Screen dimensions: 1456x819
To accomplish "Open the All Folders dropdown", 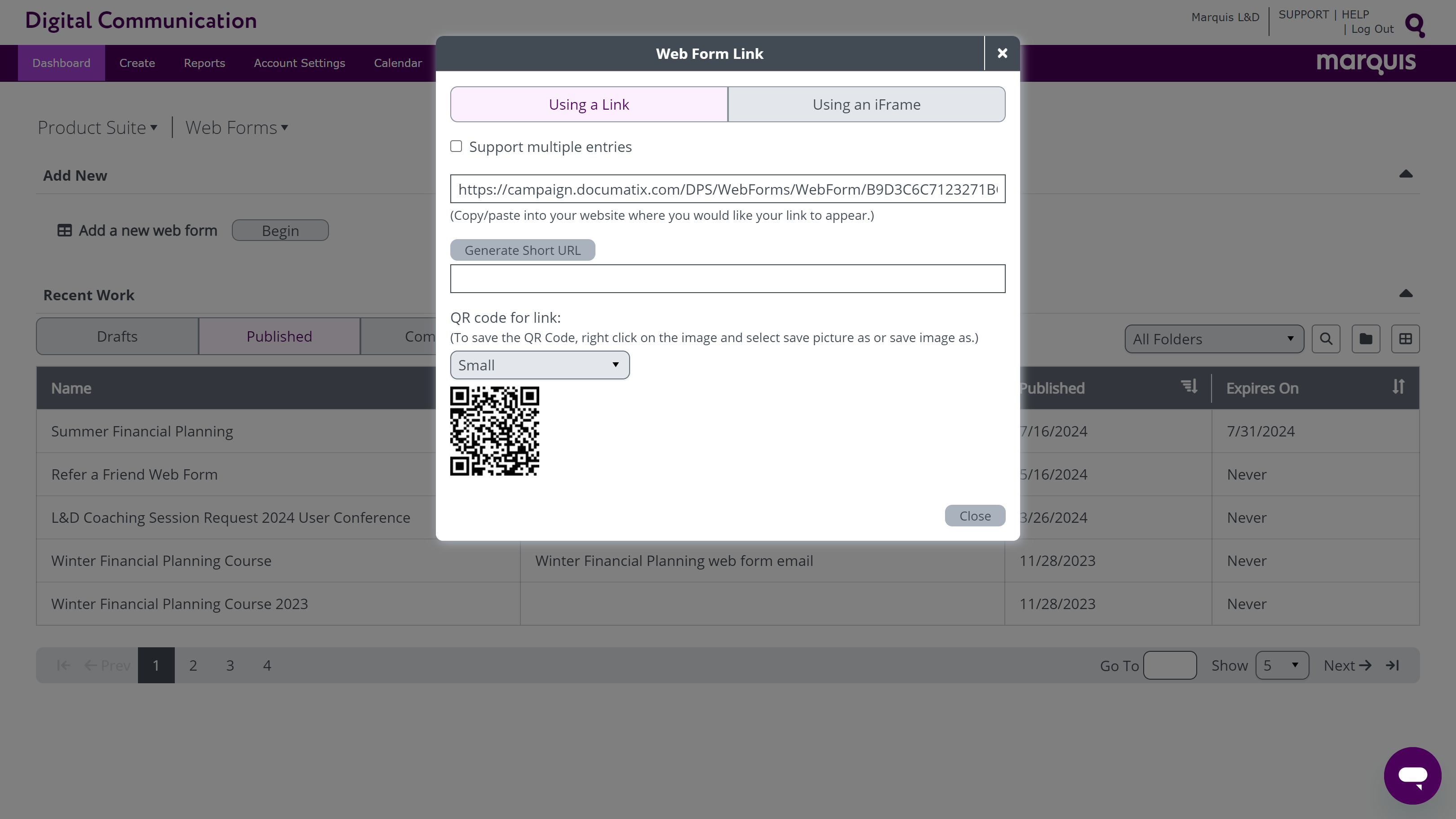I will (1214, 338).
